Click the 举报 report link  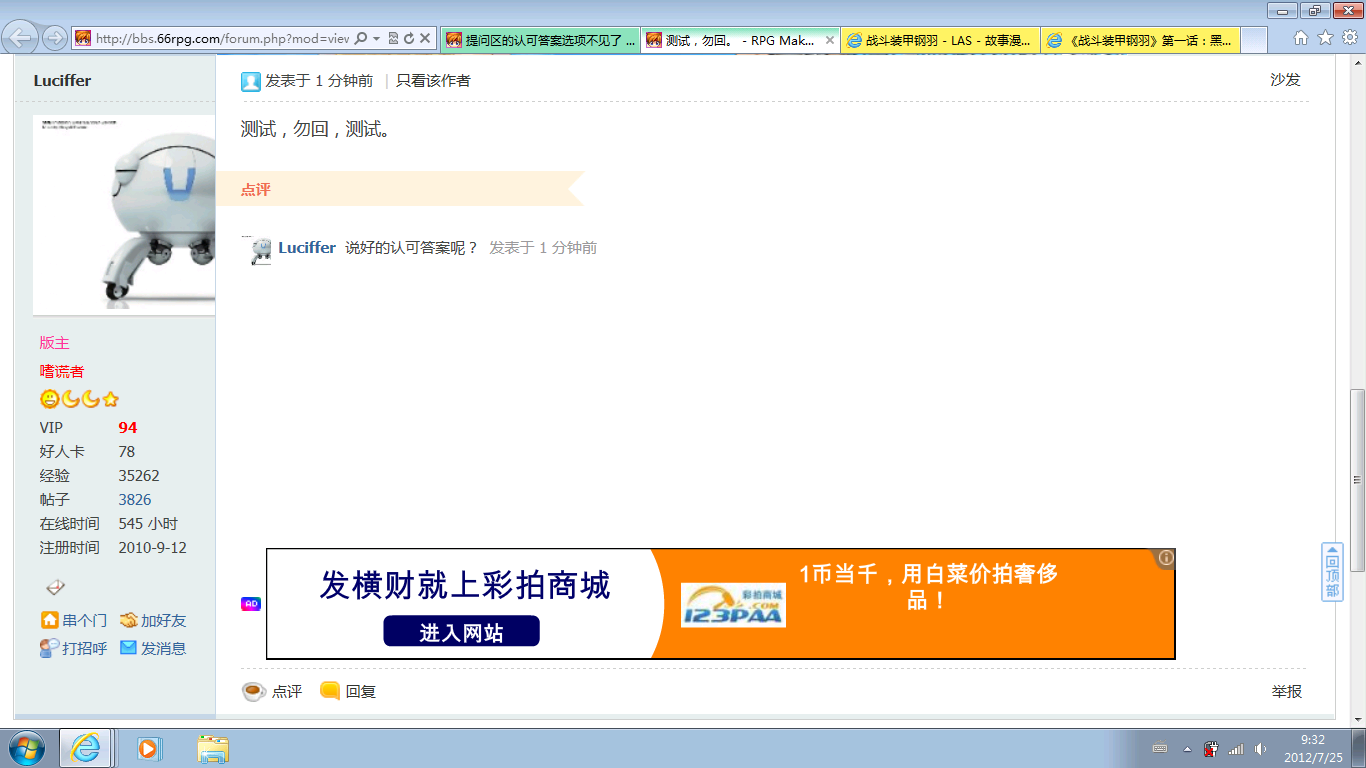pyautogui.click(x=1287, y=691)
